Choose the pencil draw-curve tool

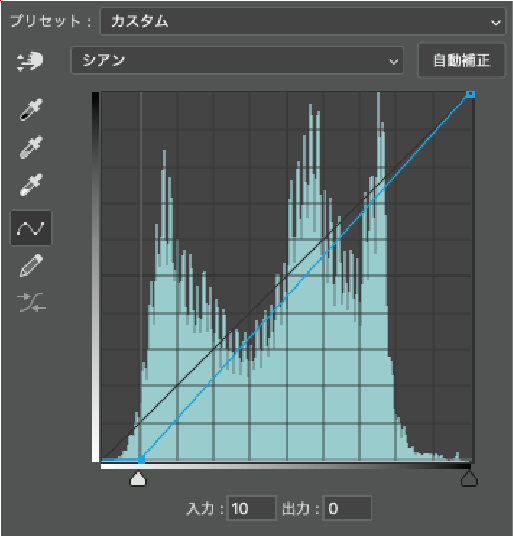coord(31,265)
